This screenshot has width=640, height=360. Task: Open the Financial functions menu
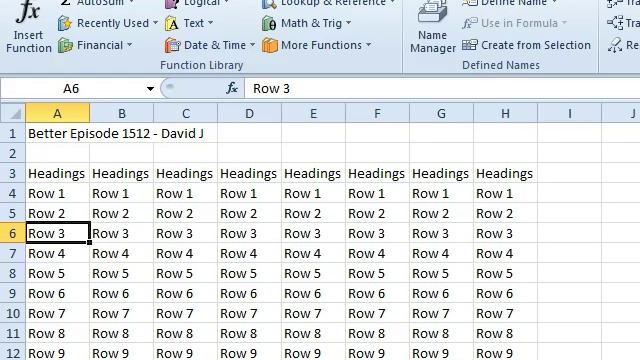click(x=95, y=45)
